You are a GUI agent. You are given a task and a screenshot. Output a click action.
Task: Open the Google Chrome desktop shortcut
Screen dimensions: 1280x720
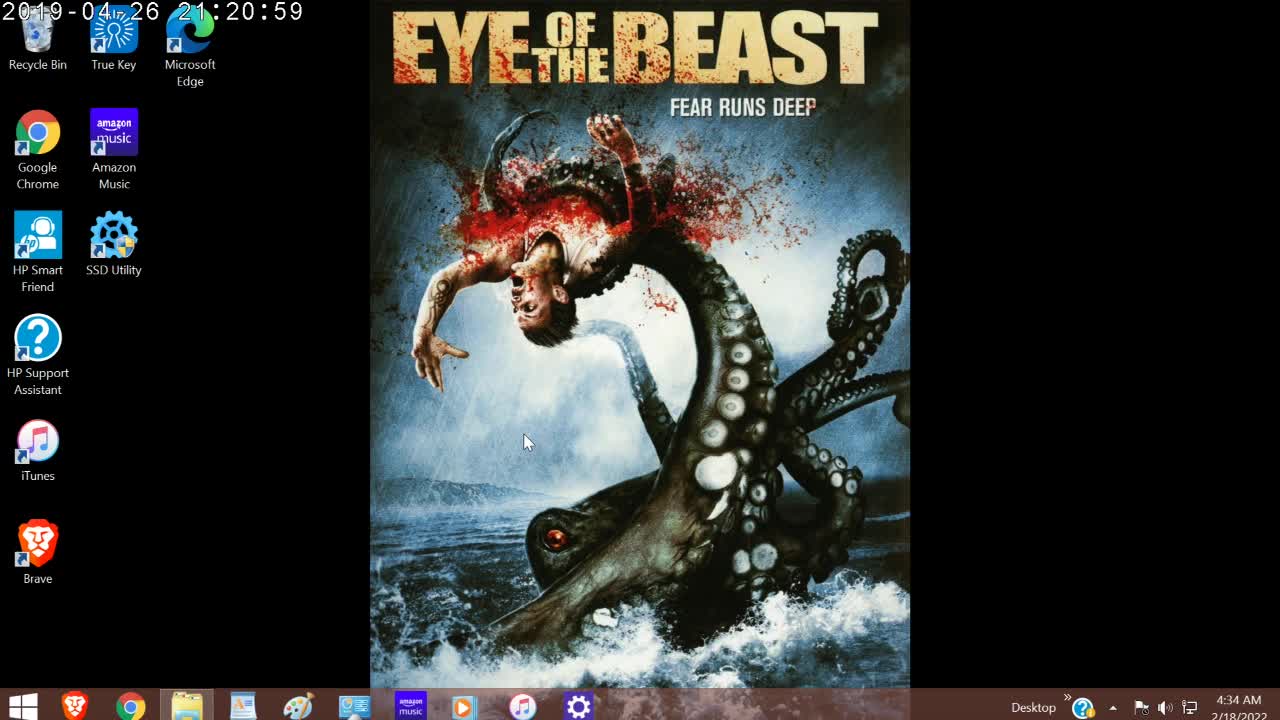click(38, 150)
